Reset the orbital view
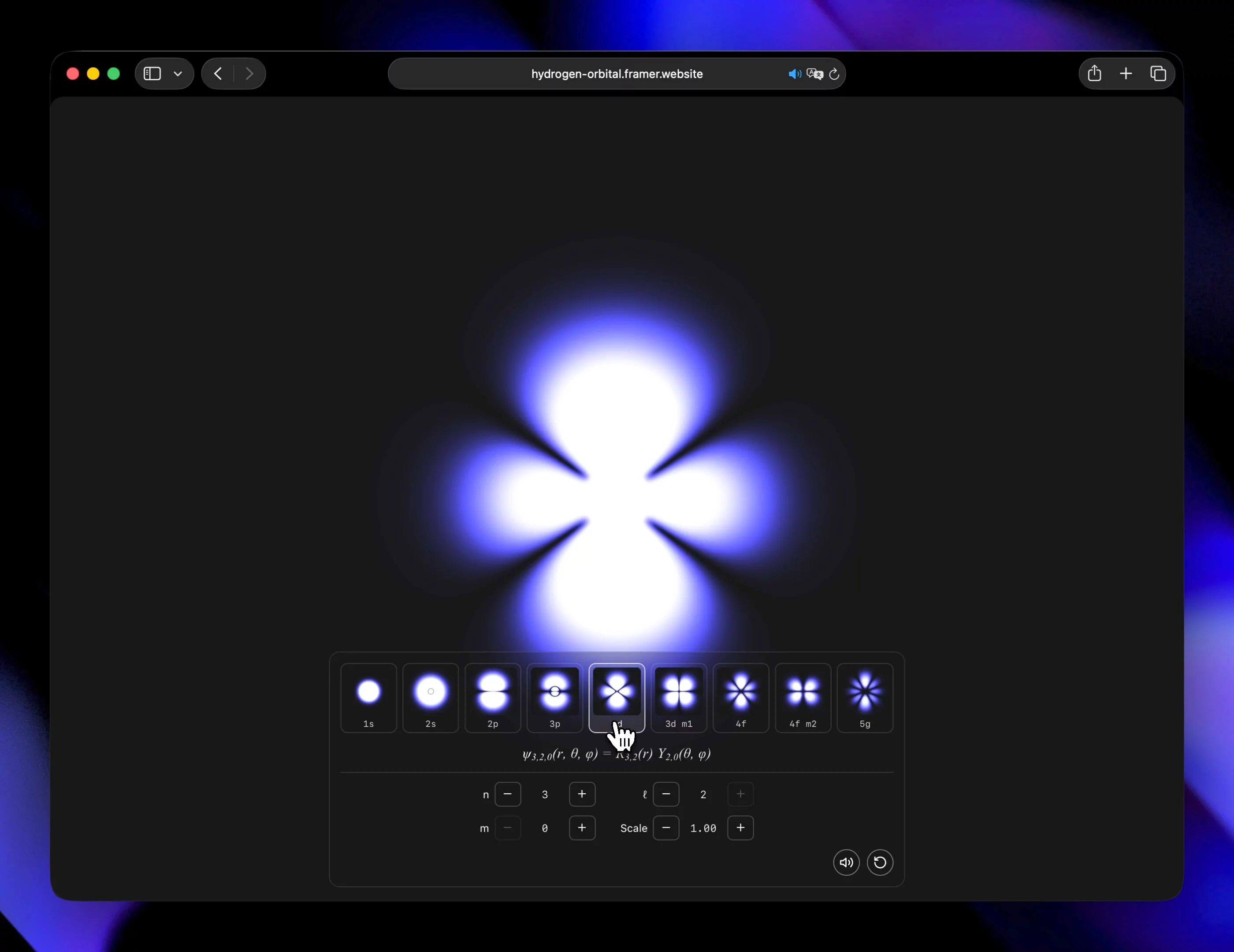Image resolution: width=1234 pixels, height=952 pixels. click(x=880, y=862)
